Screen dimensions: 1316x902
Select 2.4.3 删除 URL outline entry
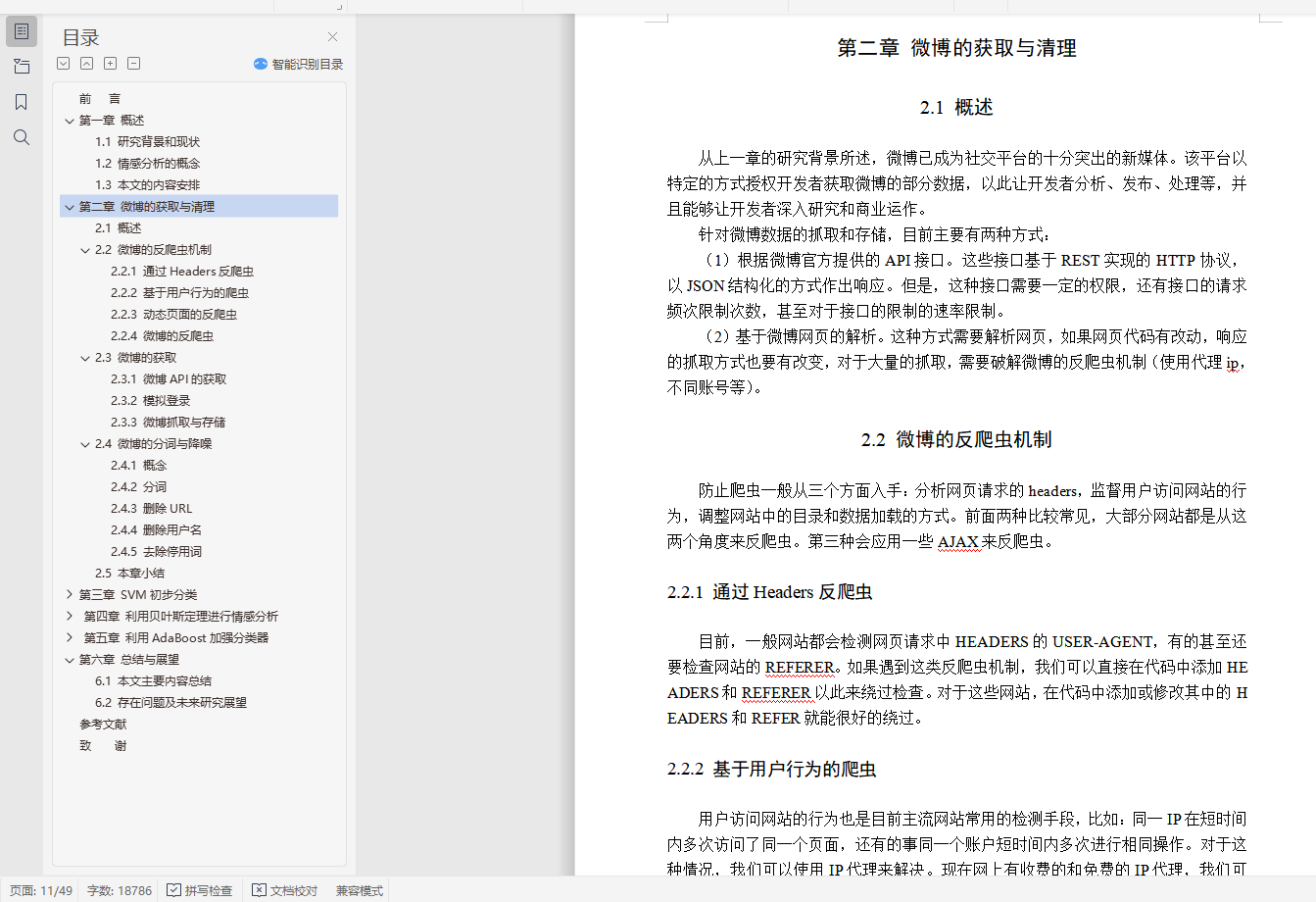coord(151,509)
